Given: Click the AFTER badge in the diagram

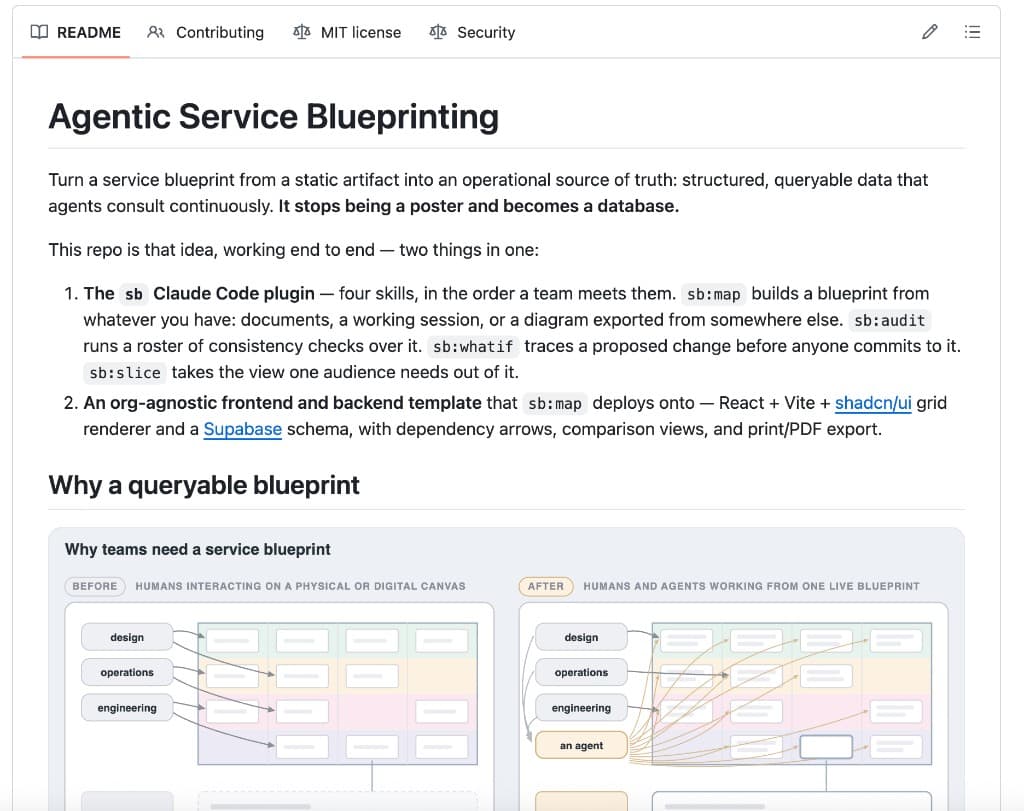Looking at the screenshot, I should (546, 586).
